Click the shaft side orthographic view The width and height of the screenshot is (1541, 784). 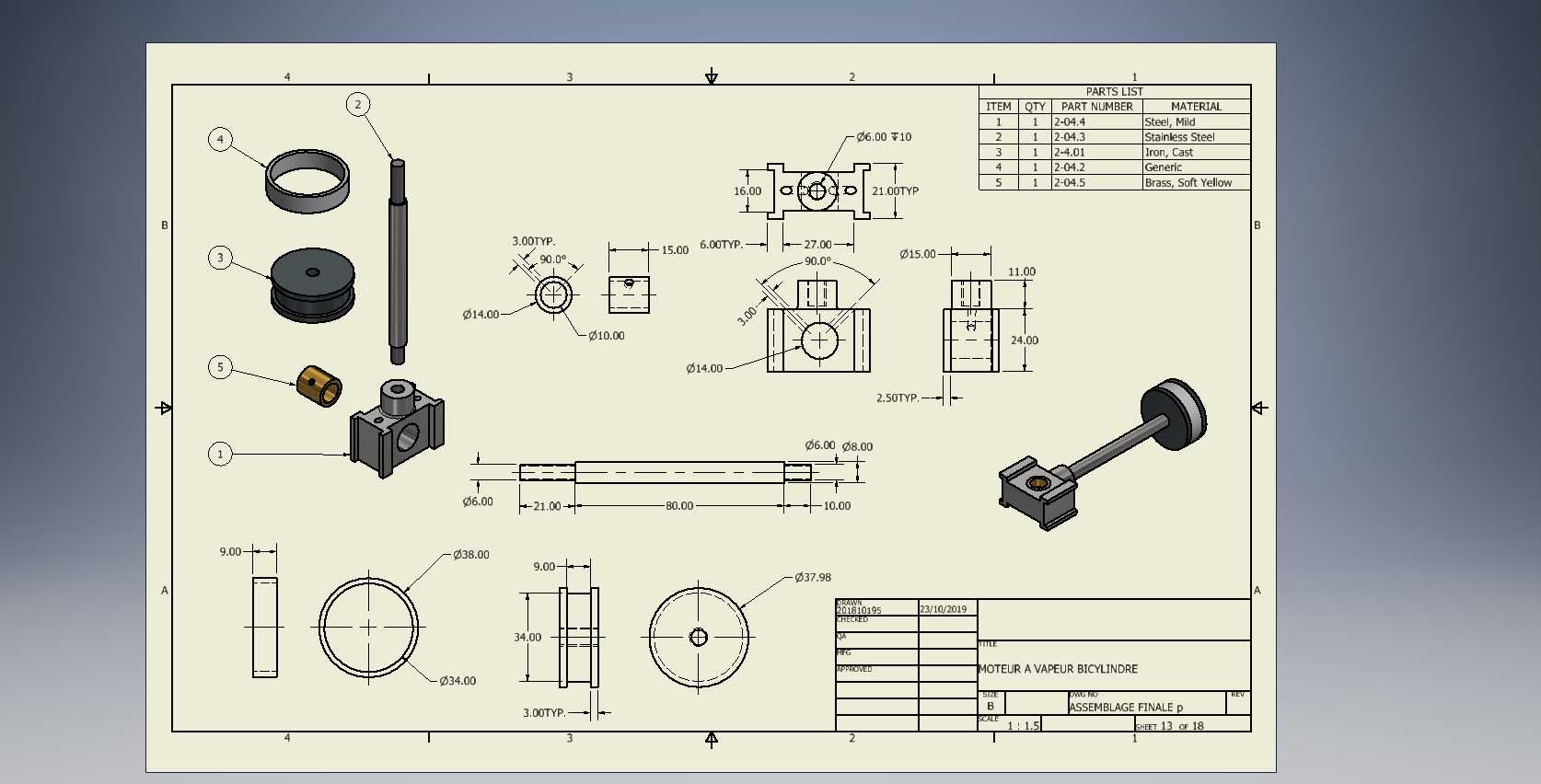click(x=666, y=472)
